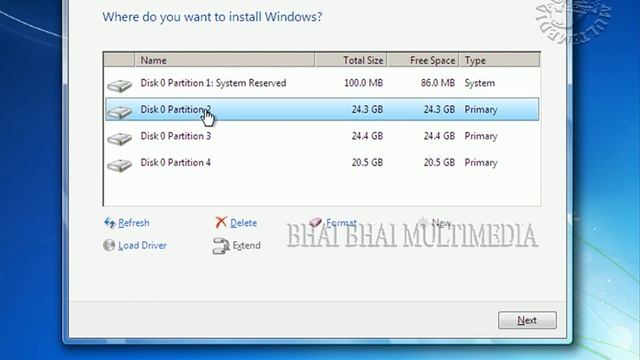Click Primary type of Partition 3

(x=481, y=136)
